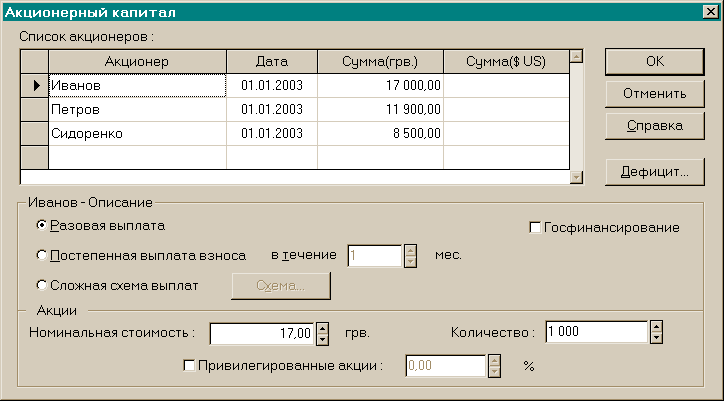Click the Акционер column header
Screen dimensions: 724x401
click(x=137, y=61)
